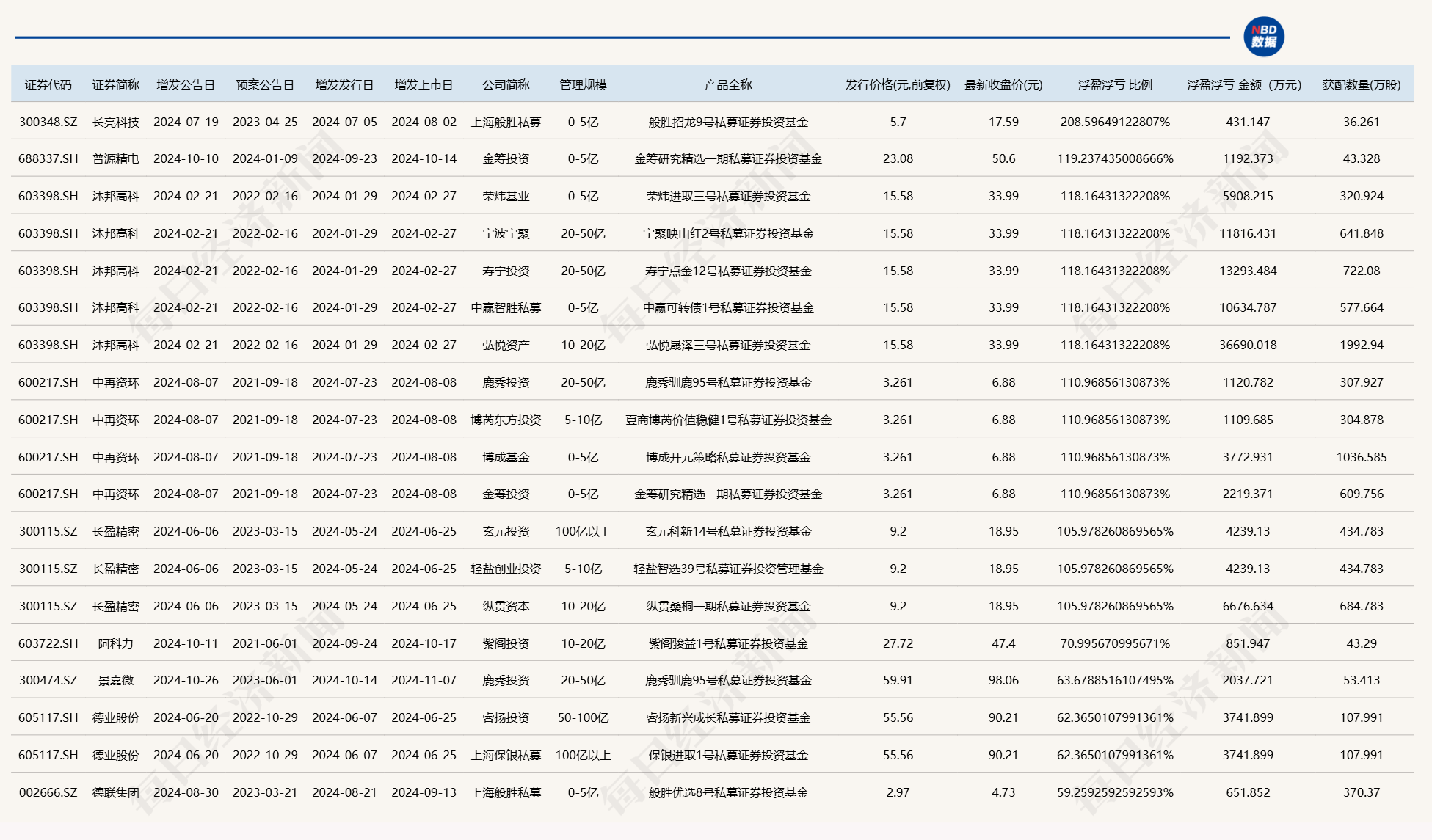Click the 6676.634 amount cell
The height and width of the screenshot is (840, 1432).
pyautogui.click(x=1248, y=606)
